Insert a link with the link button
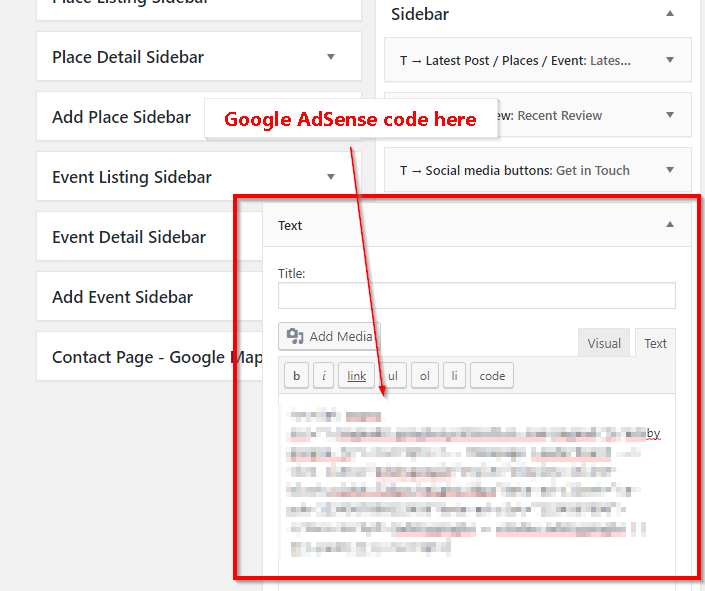Screen dimensions: 705x591 357,376
